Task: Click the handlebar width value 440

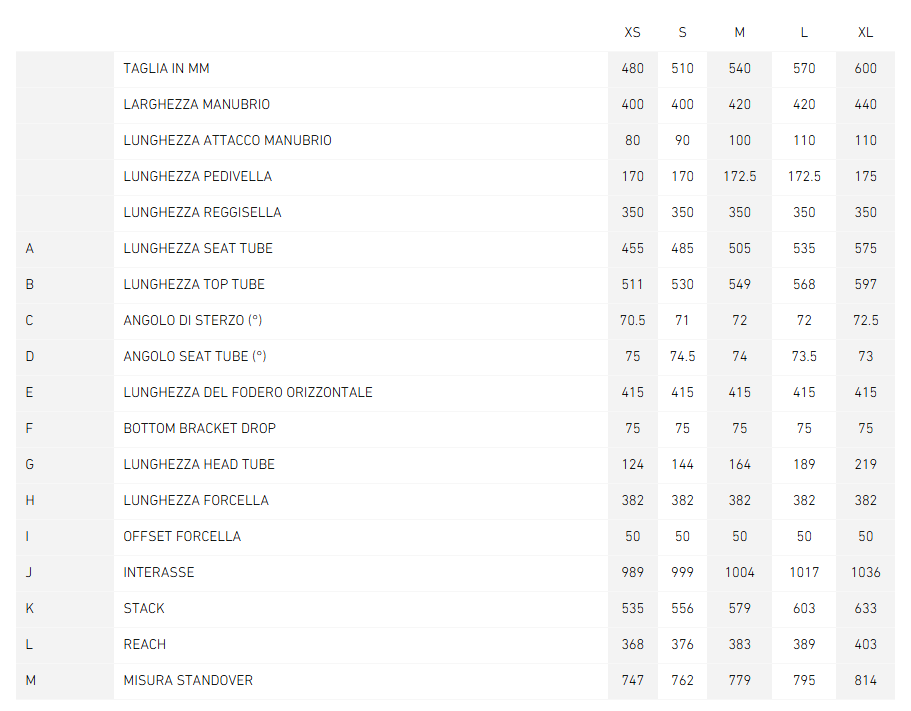Action: pyautogui.click(x=865, y=104)
